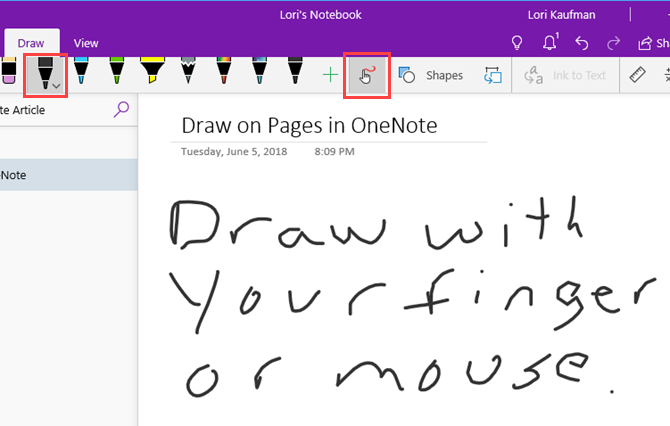
Task: Select the eraser tool
Action: (9, 71)
